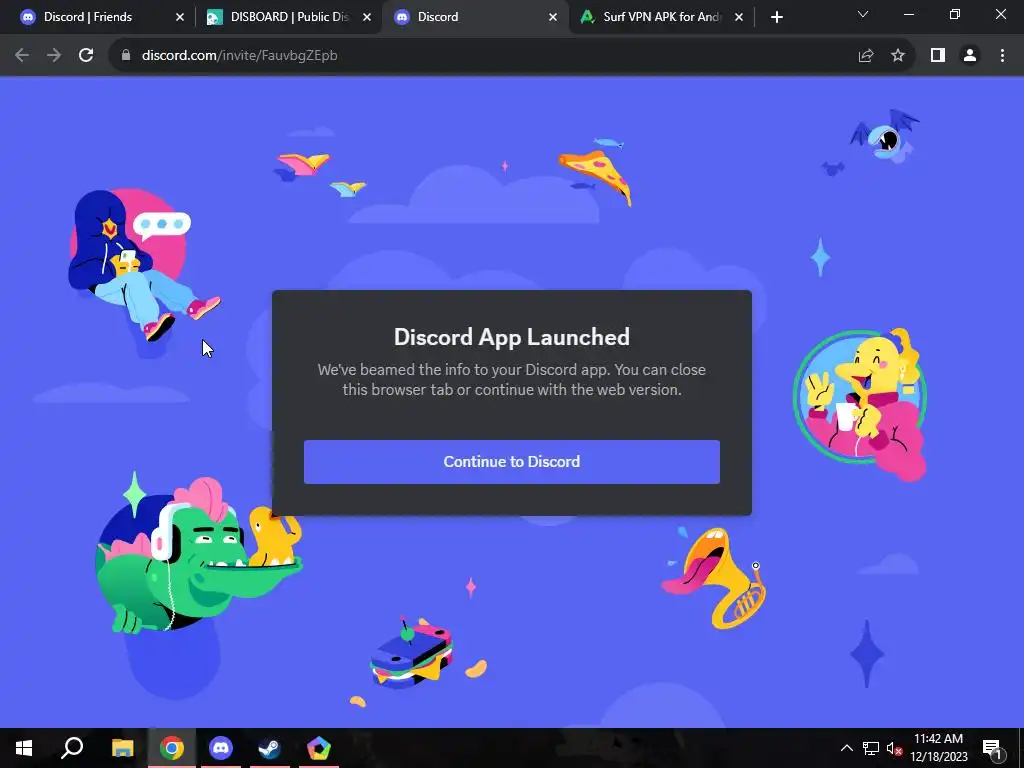This screenshot has height=768, width=1024.
Task: Open Steam from the taskbar
Action: click(x=269, y=748)
